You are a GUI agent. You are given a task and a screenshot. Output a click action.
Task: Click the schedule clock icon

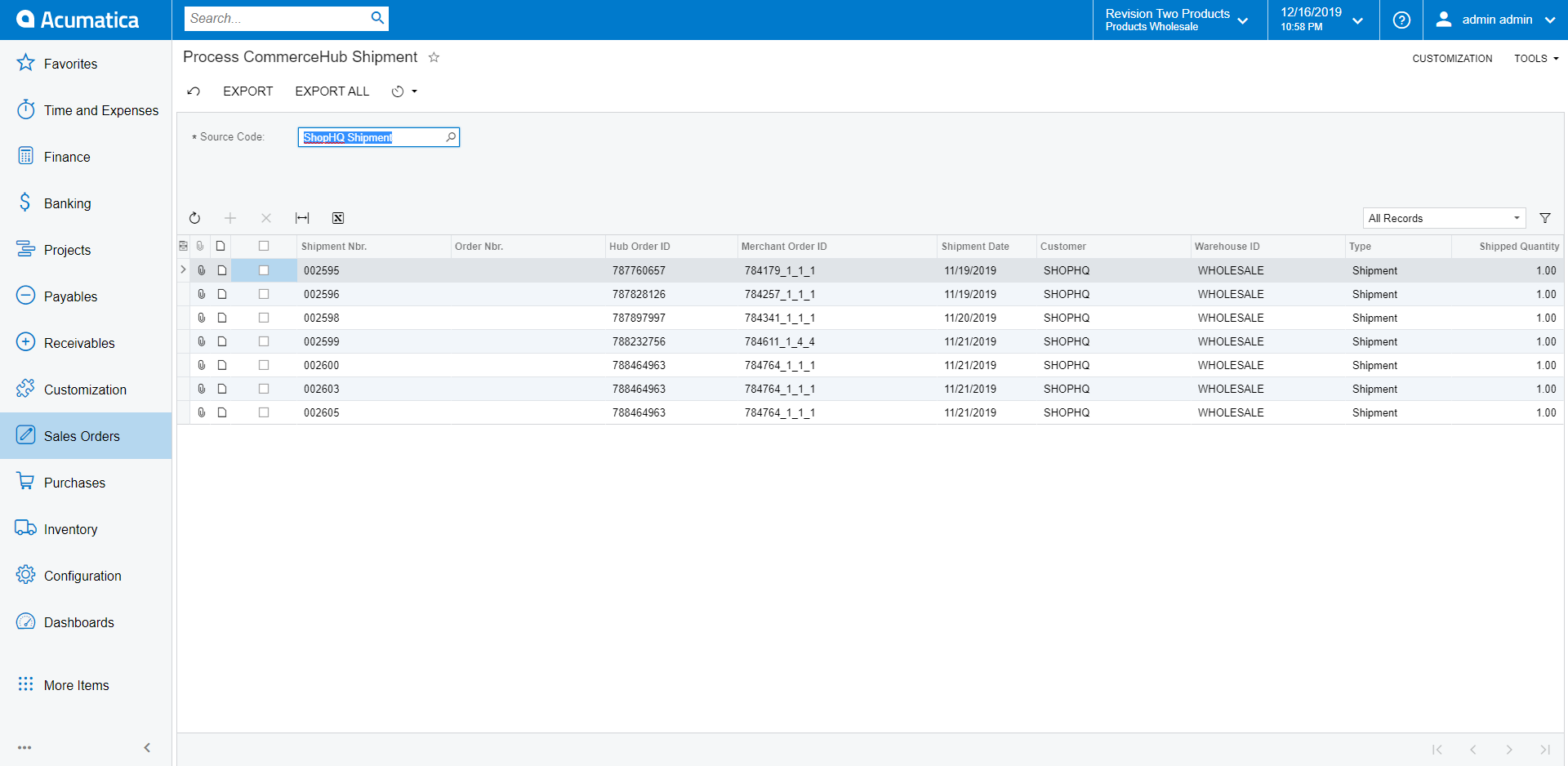pos(398,91)
